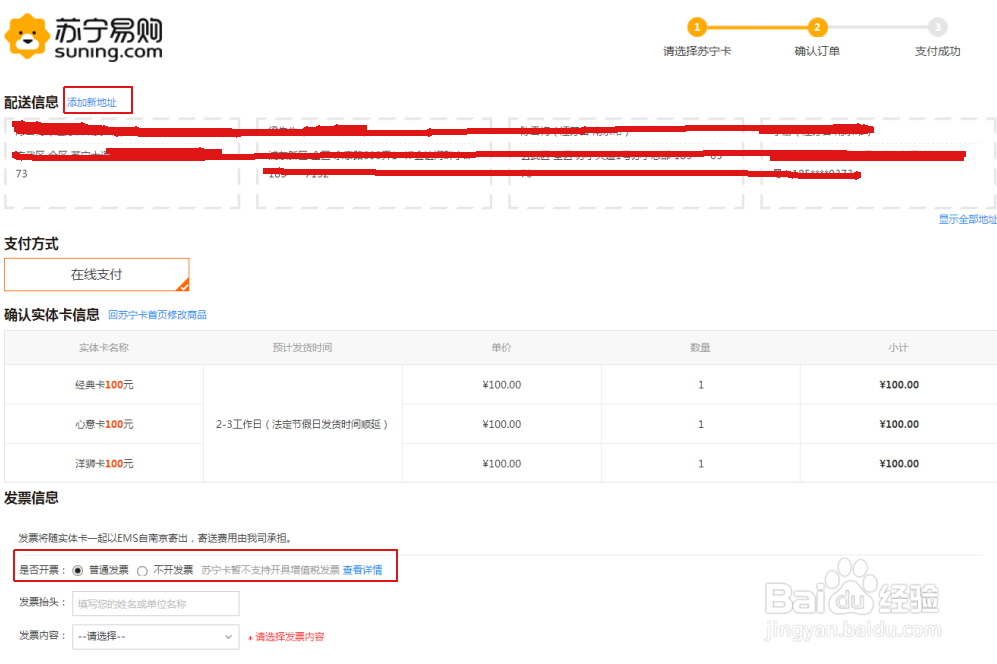
Task: Click the 洋狮卡 unit price ¥100.00
Action: click(x=502, y=464)
